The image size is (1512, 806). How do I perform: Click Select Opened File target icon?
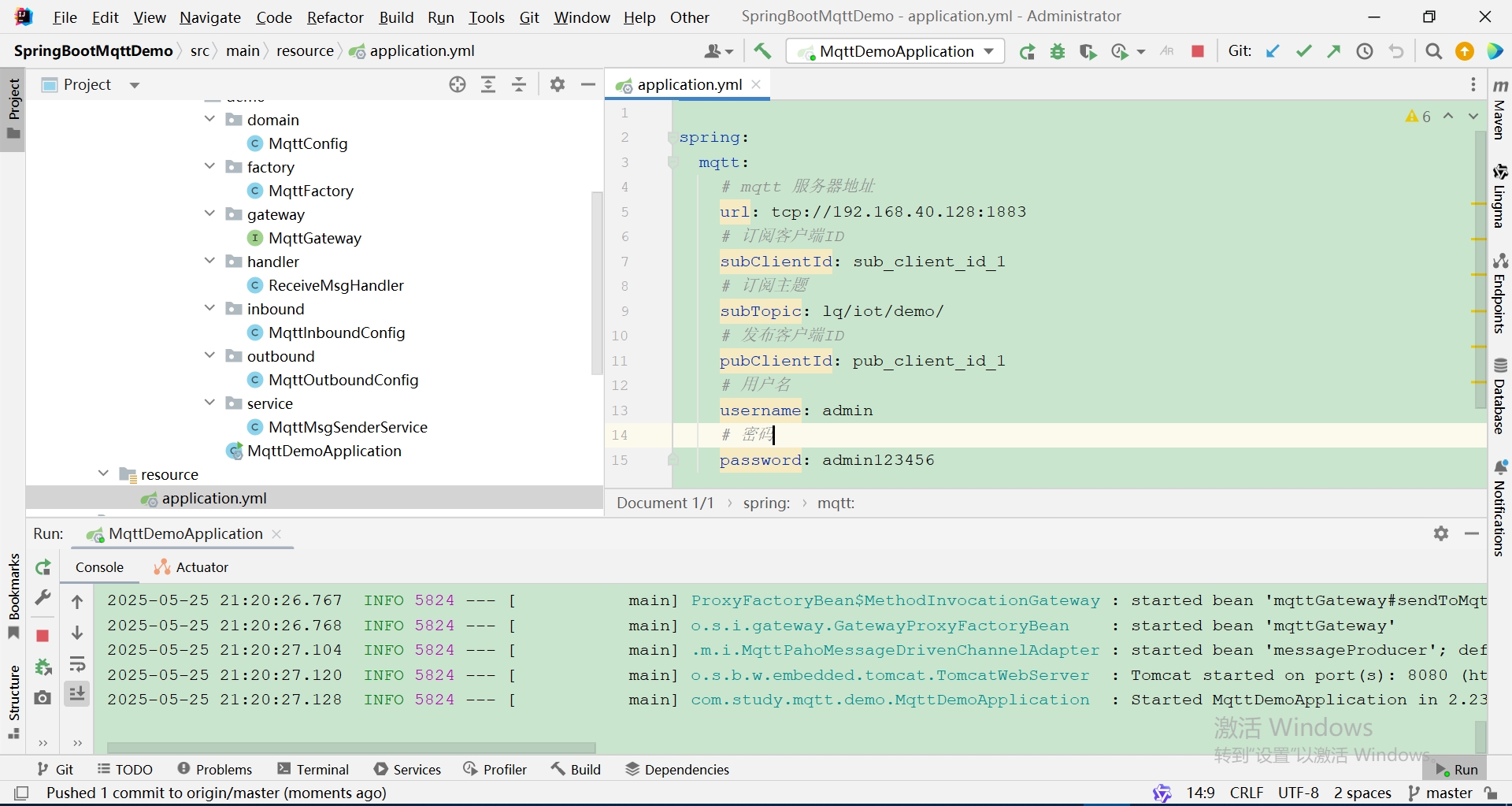458,84
